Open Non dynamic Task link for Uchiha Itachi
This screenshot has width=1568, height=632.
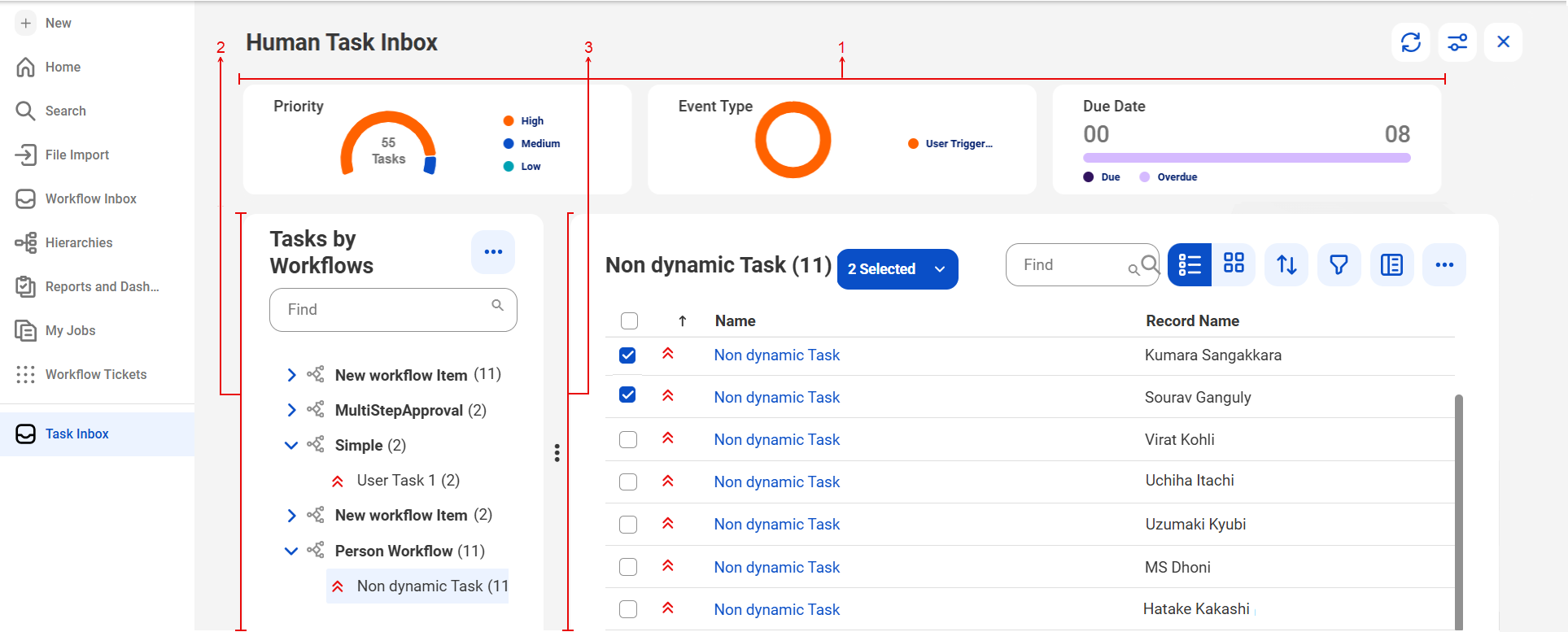(776, 482)
